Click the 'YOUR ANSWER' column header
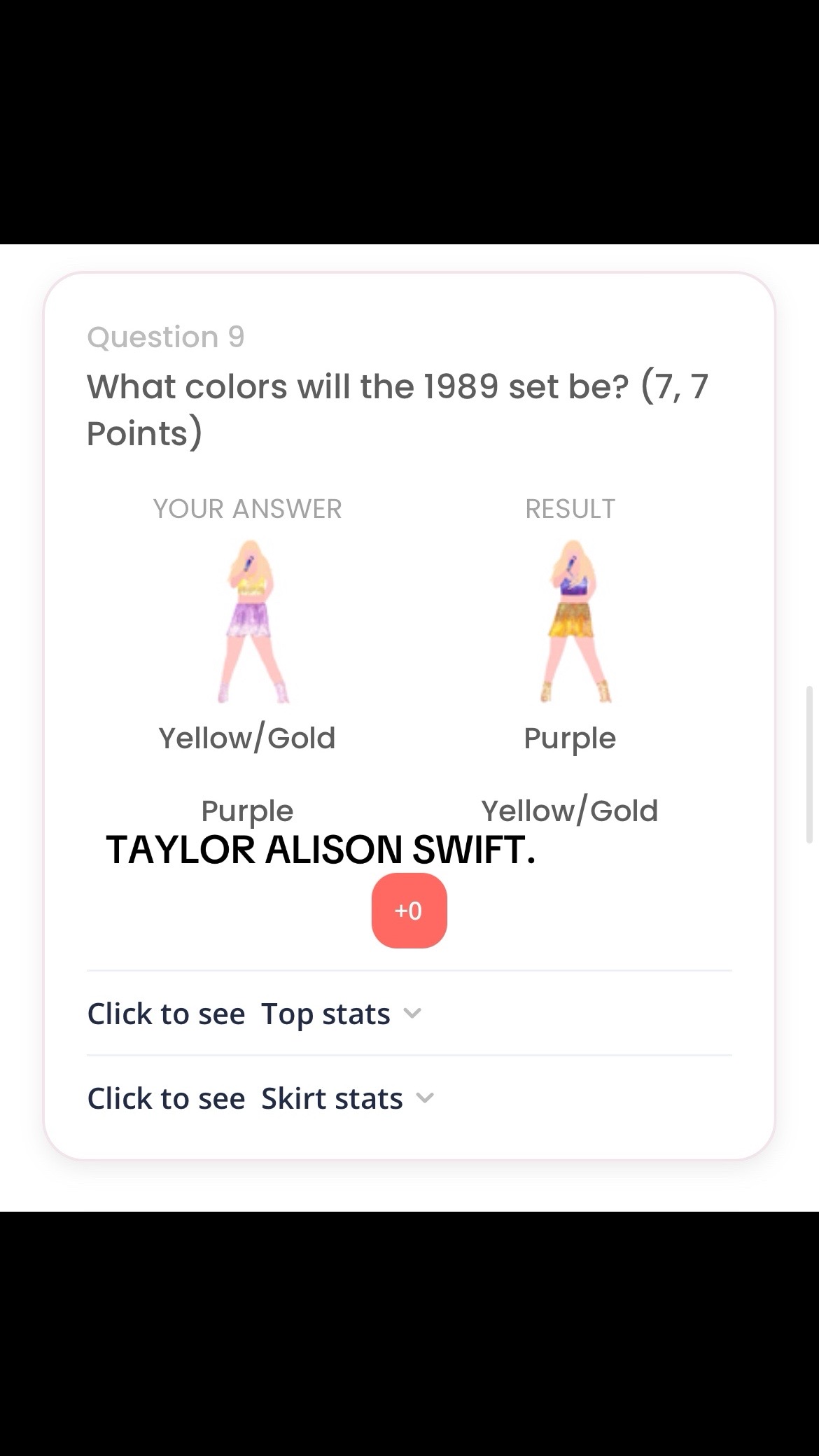Screen dimensions: 819x1456 point(247,509)
